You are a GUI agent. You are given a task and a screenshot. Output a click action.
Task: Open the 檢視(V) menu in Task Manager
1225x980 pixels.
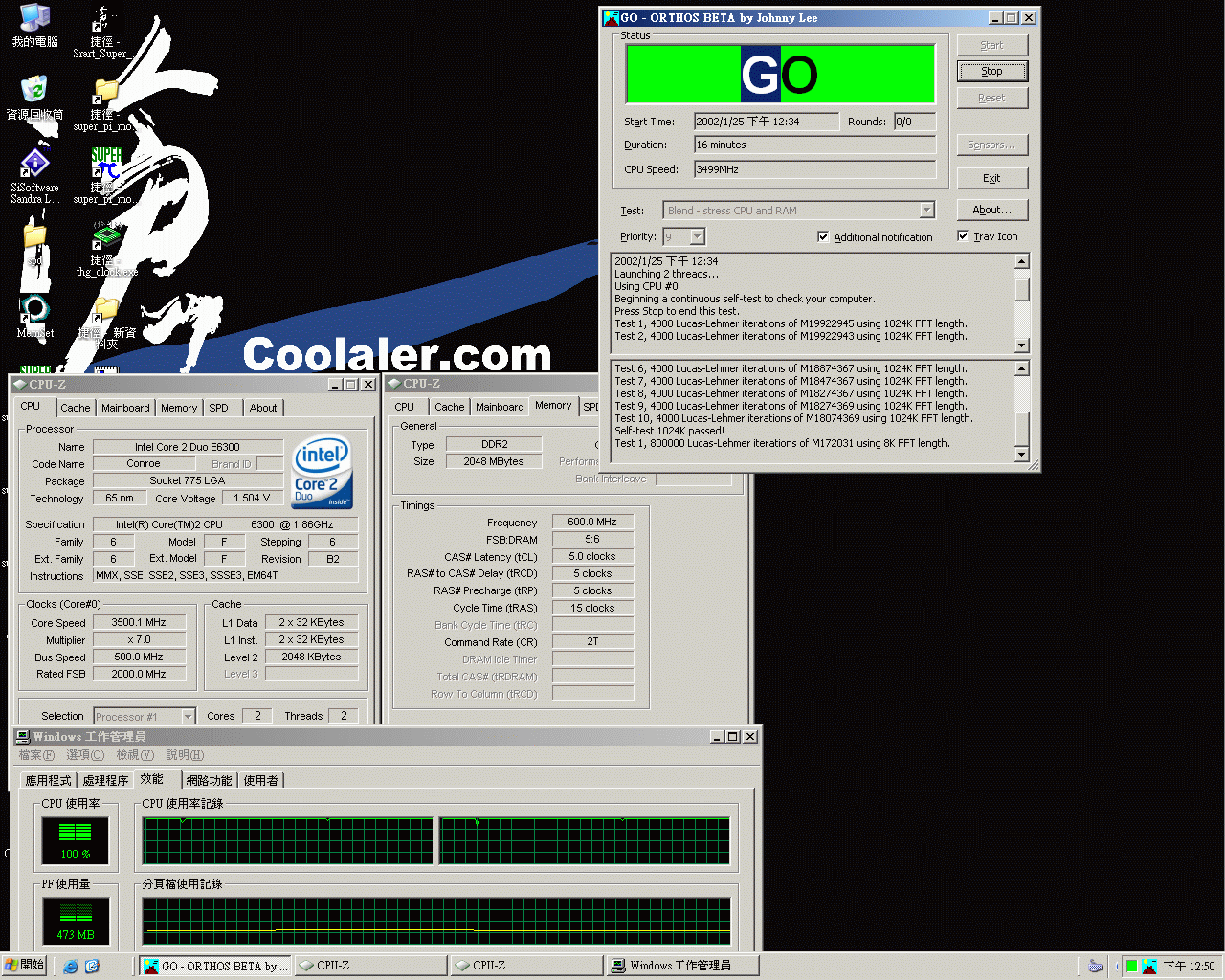134,755
